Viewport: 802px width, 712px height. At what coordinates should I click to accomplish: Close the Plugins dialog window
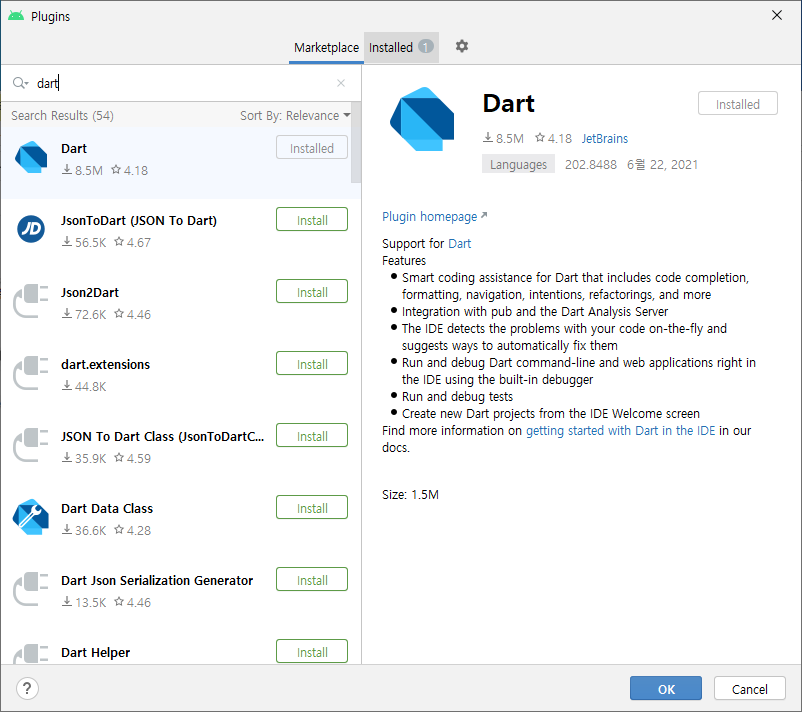coord(777,15)
